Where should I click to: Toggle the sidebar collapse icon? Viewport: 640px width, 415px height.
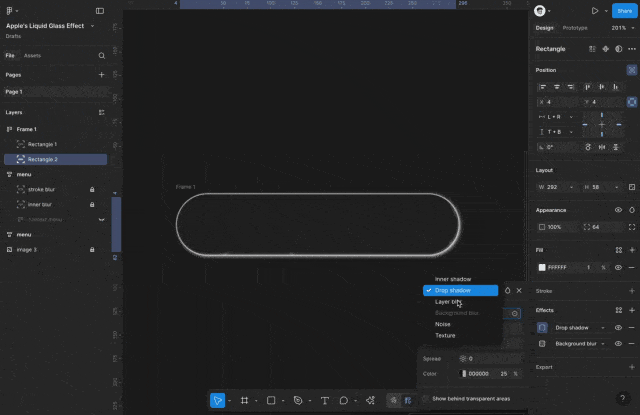(100, 11)
